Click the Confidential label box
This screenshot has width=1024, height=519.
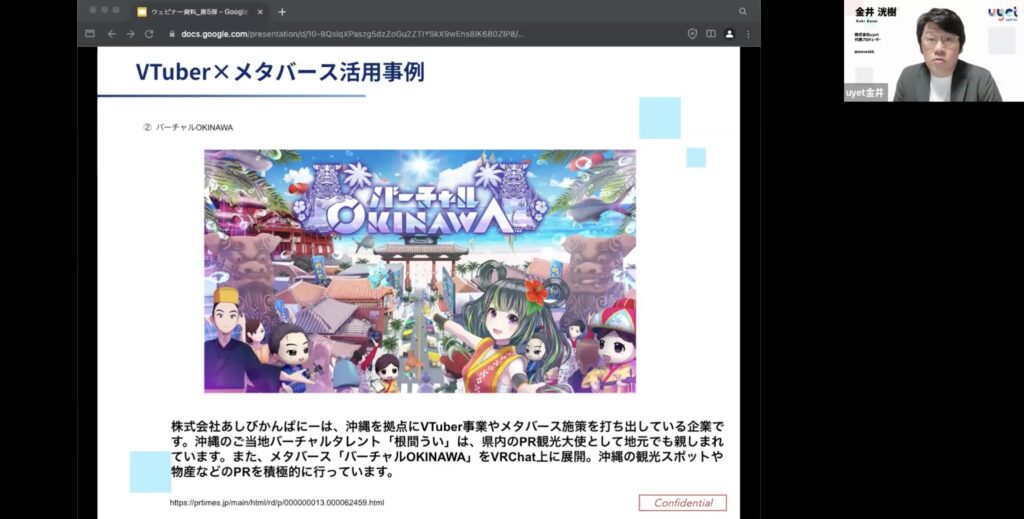[682, 503]
